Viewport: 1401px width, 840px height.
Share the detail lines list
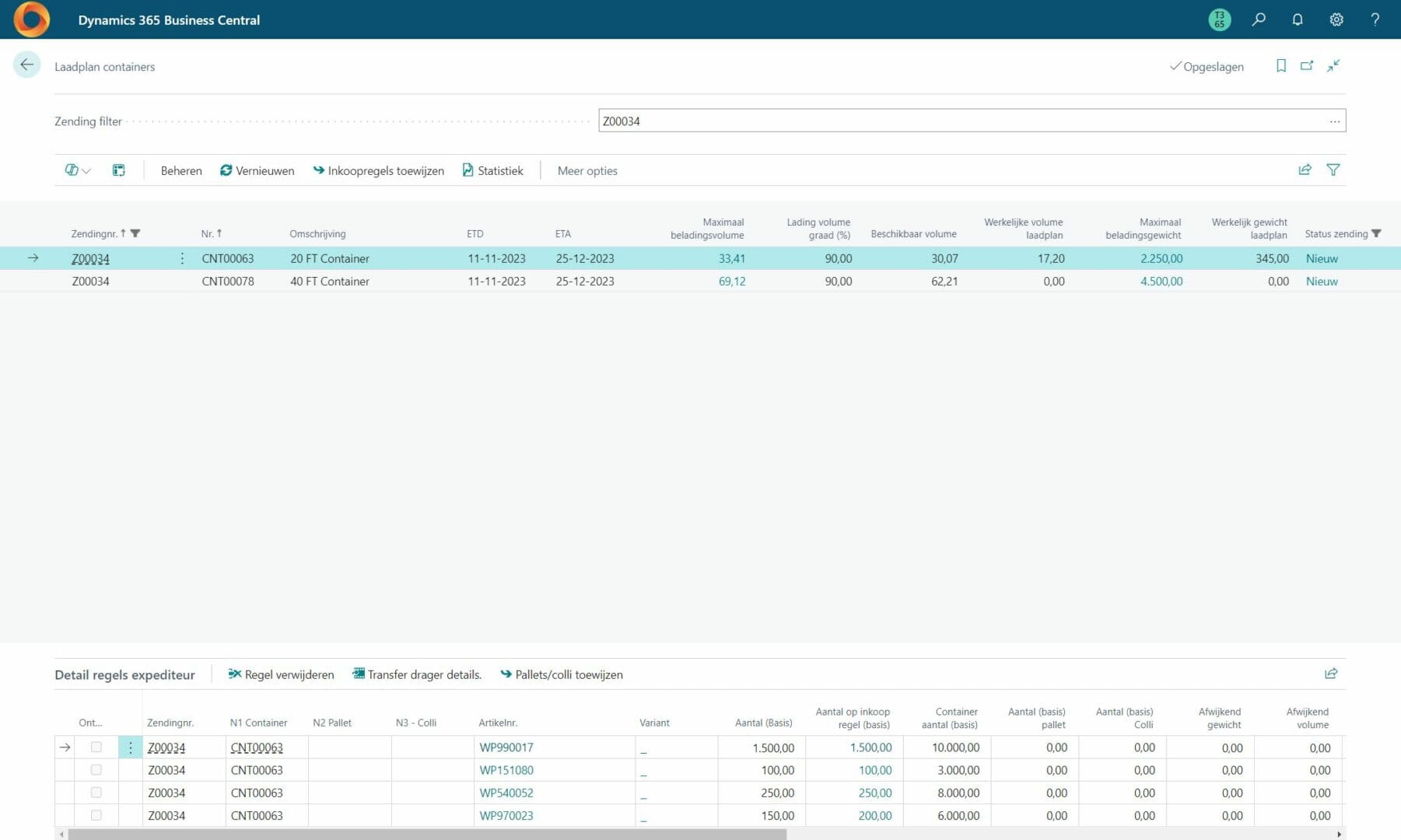[1330, 674]
